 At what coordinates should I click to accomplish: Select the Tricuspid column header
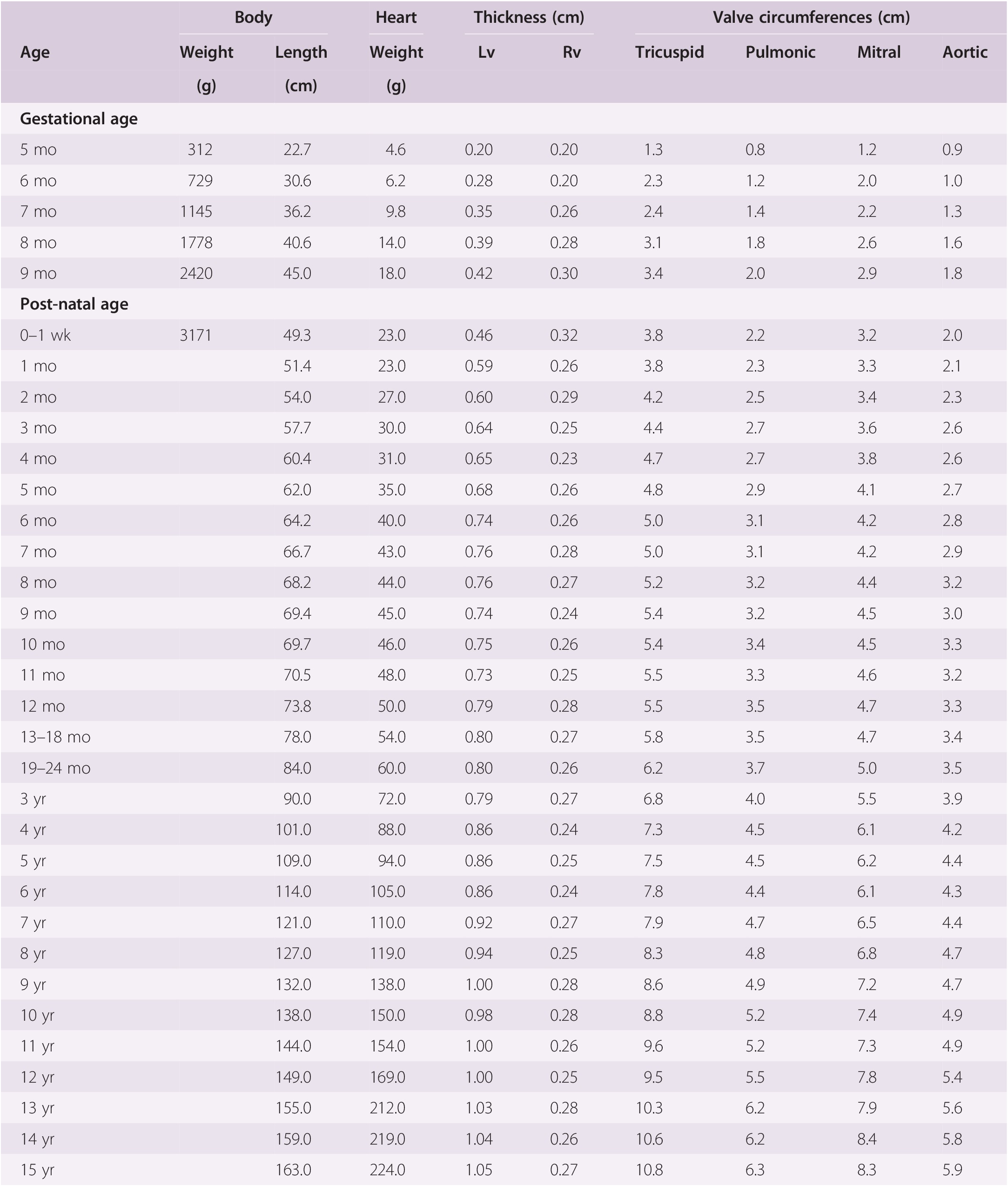click(669, 52)
